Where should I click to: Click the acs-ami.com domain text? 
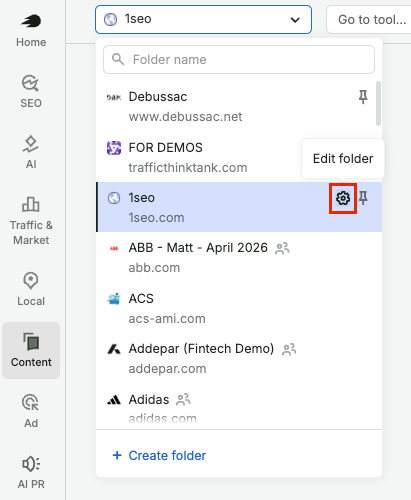tap(167, 319)
